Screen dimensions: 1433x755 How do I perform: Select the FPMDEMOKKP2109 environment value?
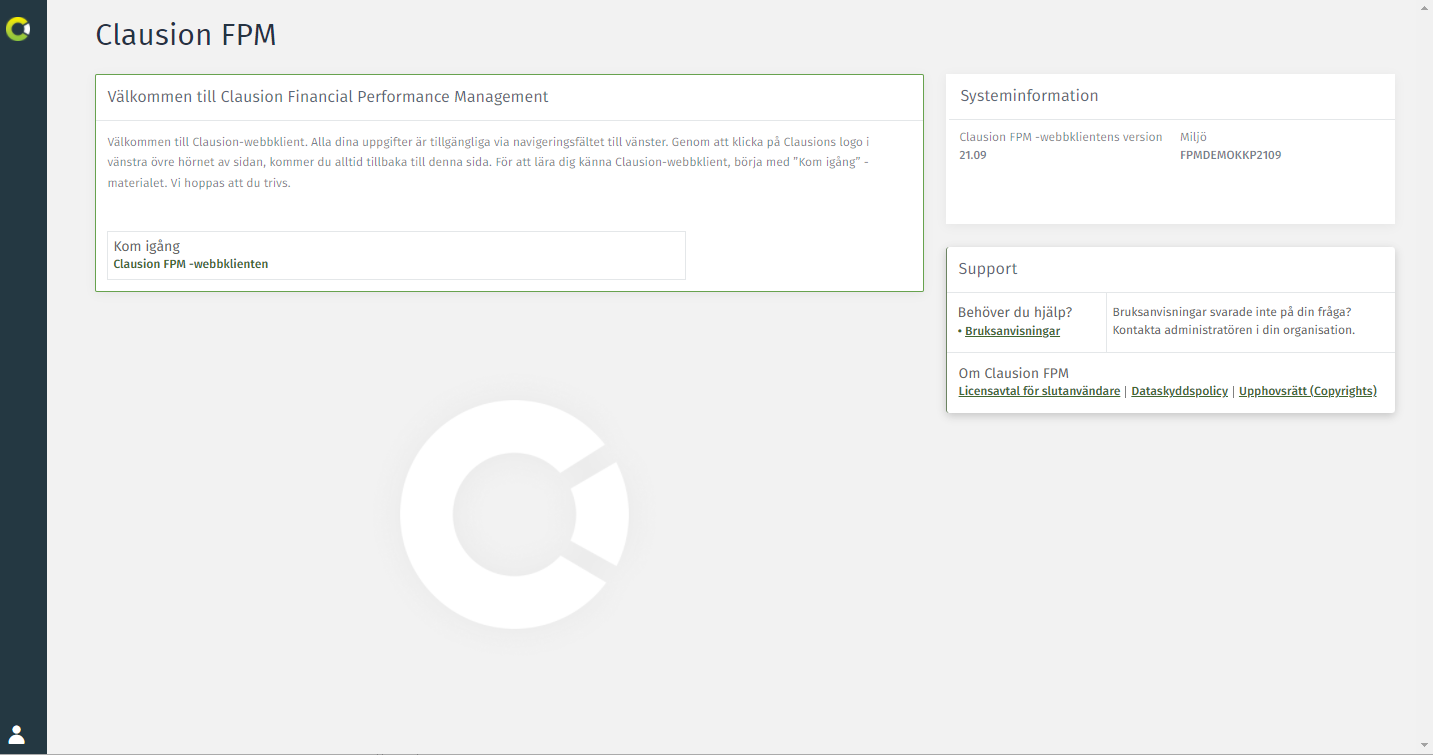[1230, 155]
